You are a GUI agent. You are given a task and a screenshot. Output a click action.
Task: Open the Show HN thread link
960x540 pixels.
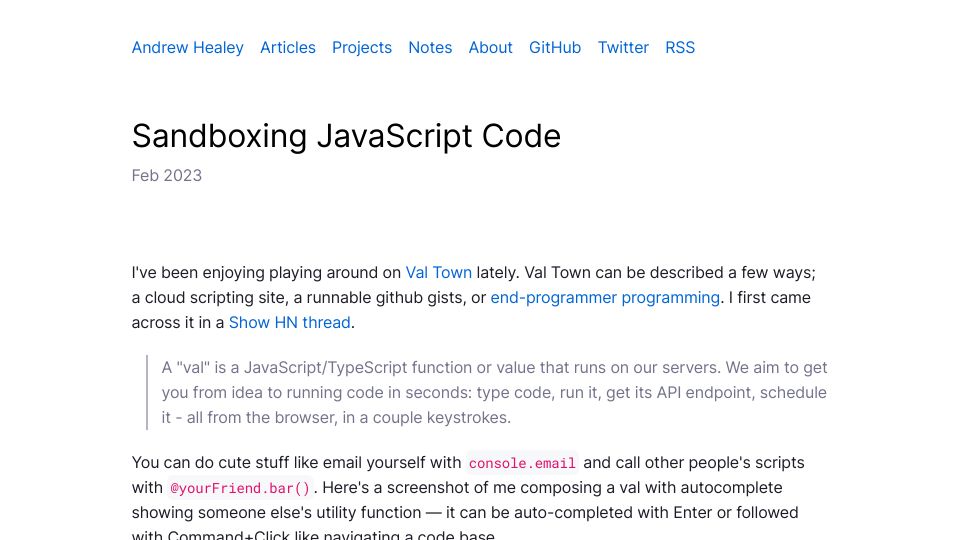coord(290,323)
